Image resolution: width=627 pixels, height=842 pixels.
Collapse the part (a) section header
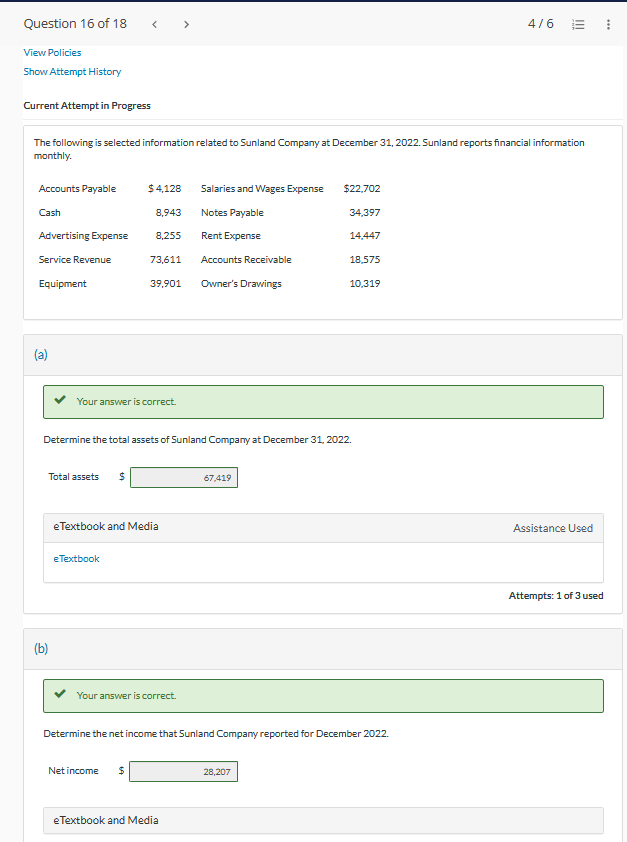40,353
